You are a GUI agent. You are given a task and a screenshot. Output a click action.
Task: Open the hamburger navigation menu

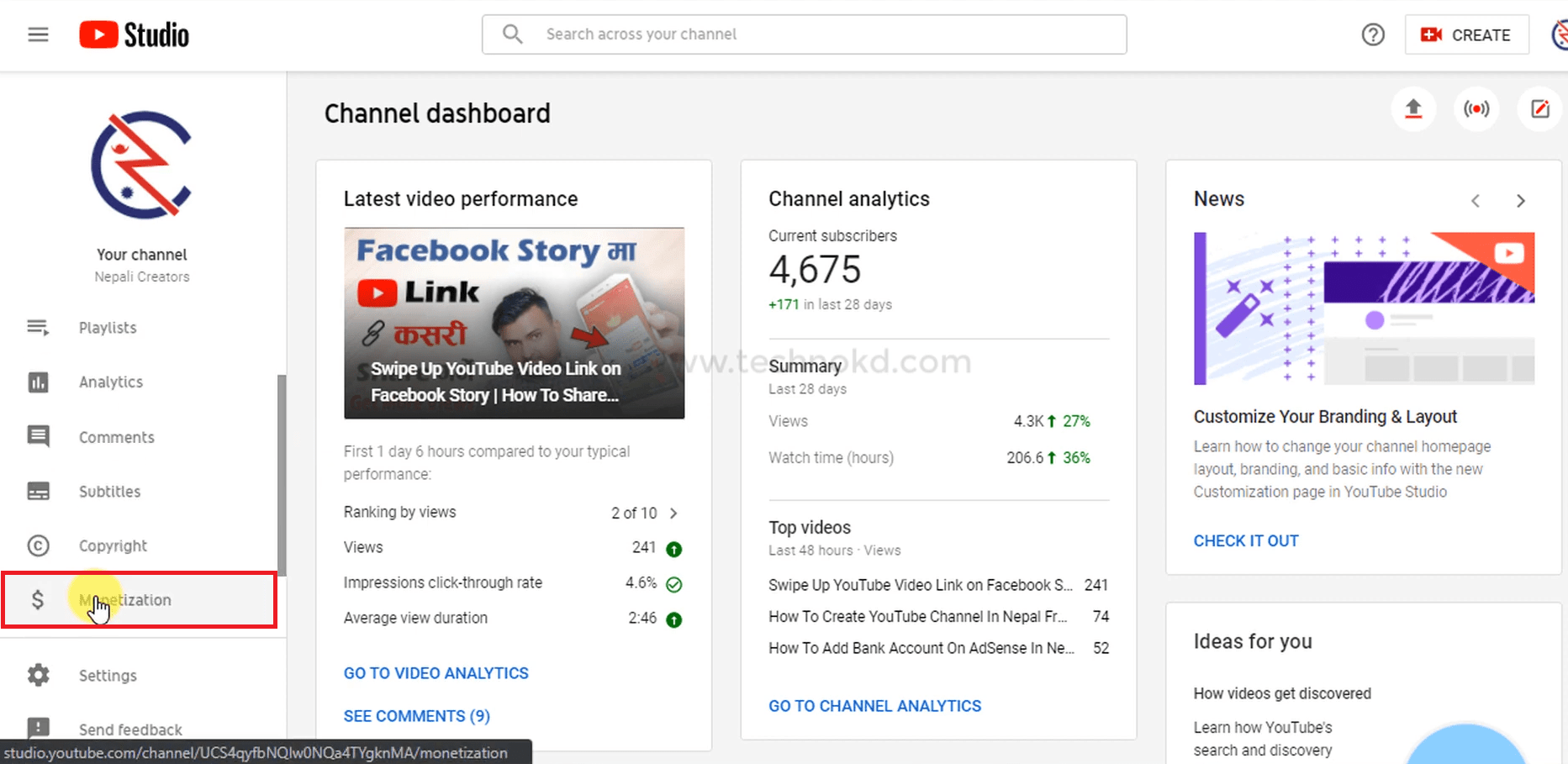click(x=38, y=34)
